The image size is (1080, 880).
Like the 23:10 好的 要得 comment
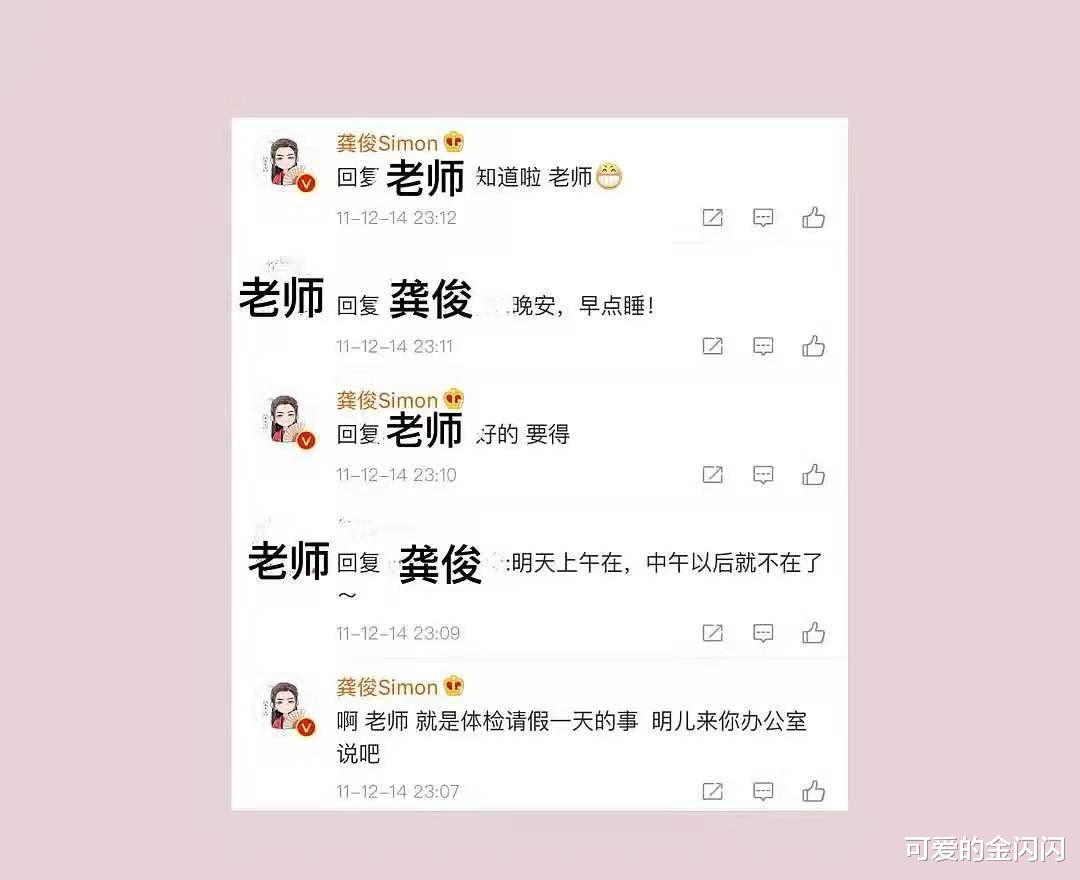[x=813, y=474]
